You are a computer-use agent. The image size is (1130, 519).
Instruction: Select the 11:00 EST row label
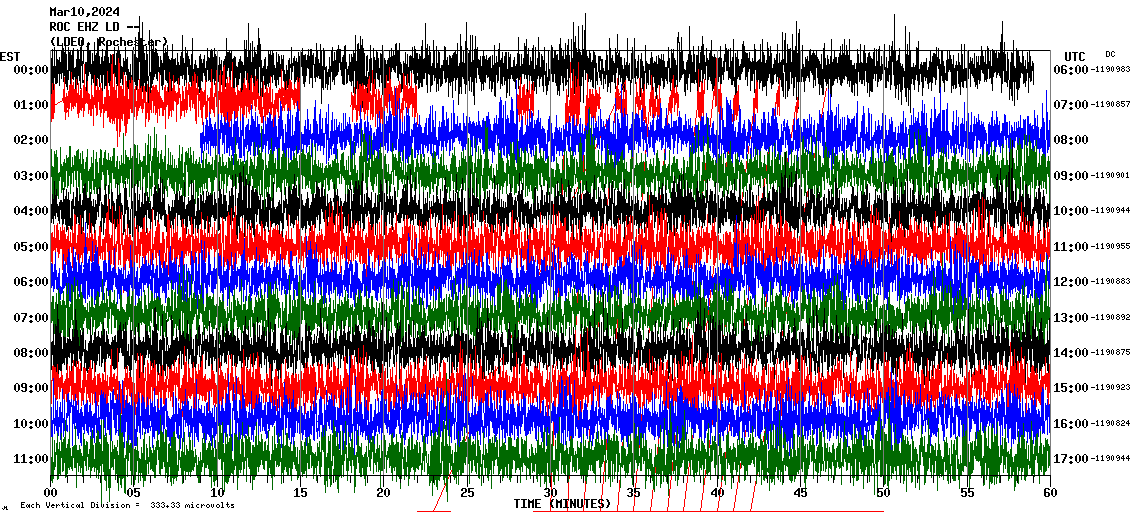[x=32, y=458]
